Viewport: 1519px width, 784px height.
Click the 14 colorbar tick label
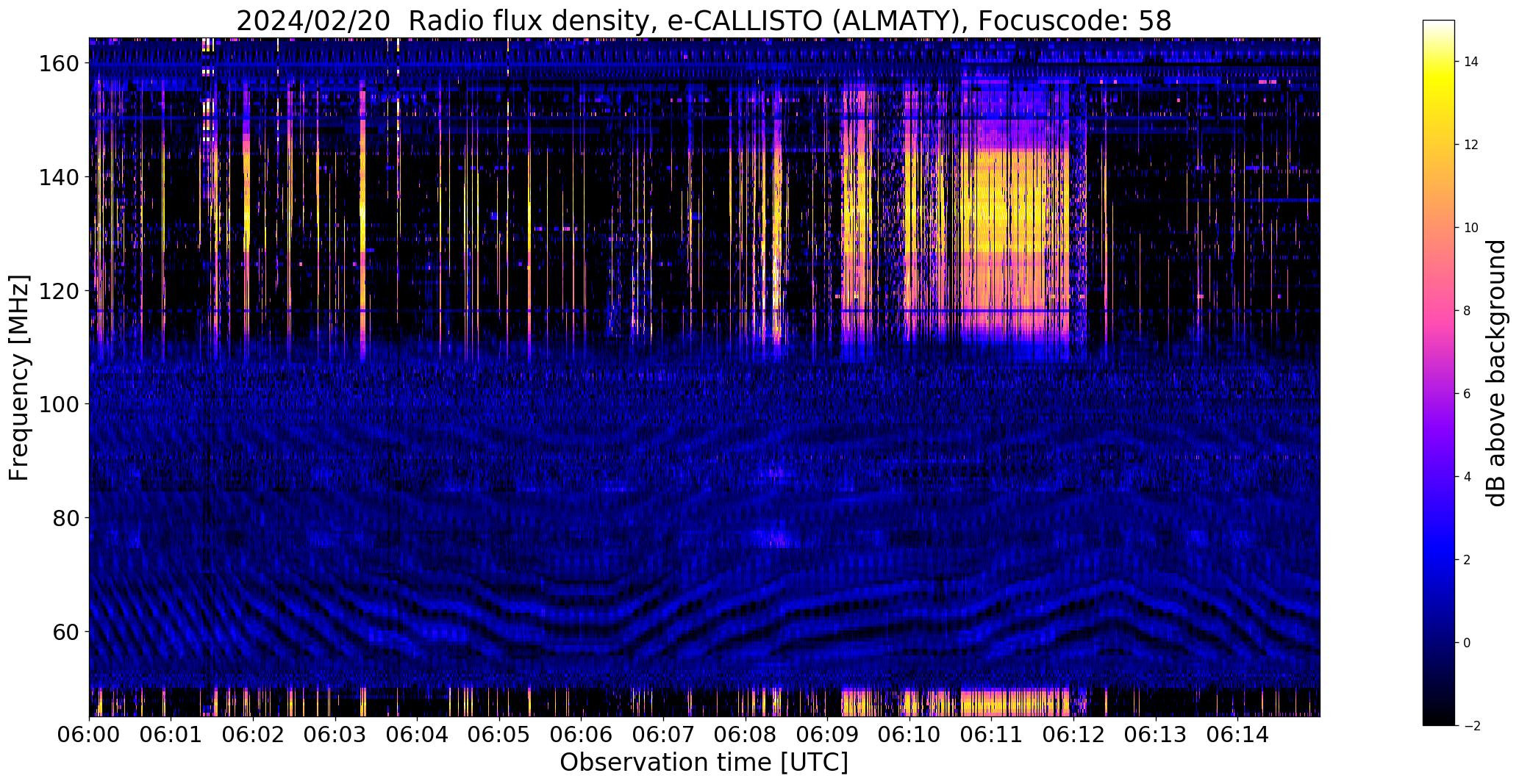(1471, 62)
